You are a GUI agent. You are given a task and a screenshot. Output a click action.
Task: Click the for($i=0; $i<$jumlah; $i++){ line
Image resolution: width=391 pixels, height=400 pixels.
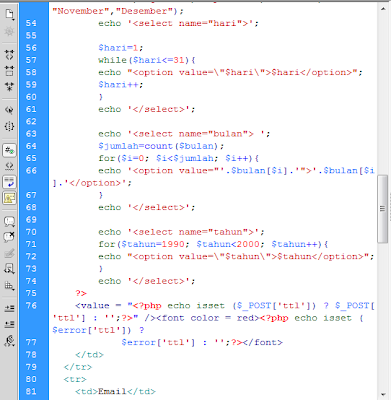tap(179, 158)
